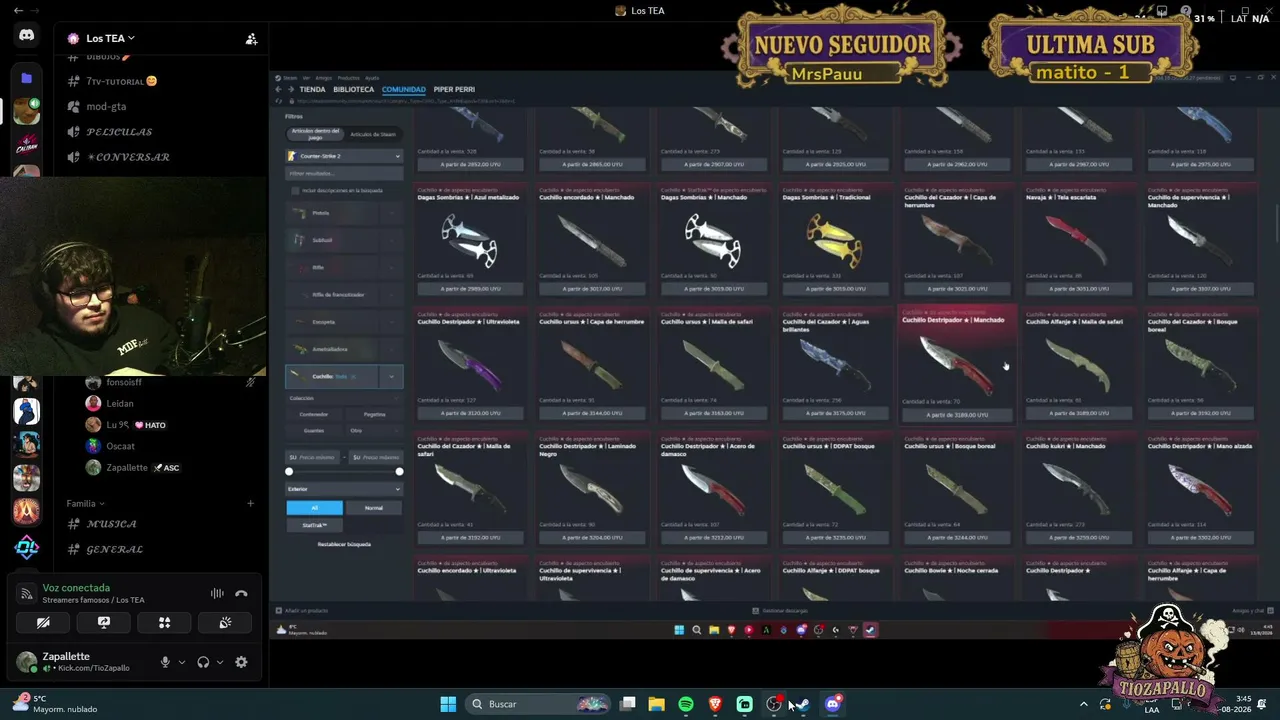The width and height of the screenshot is (1280, 720).
Task: Turn on camera in Discord voice
Action: click(x=43, y=622)
